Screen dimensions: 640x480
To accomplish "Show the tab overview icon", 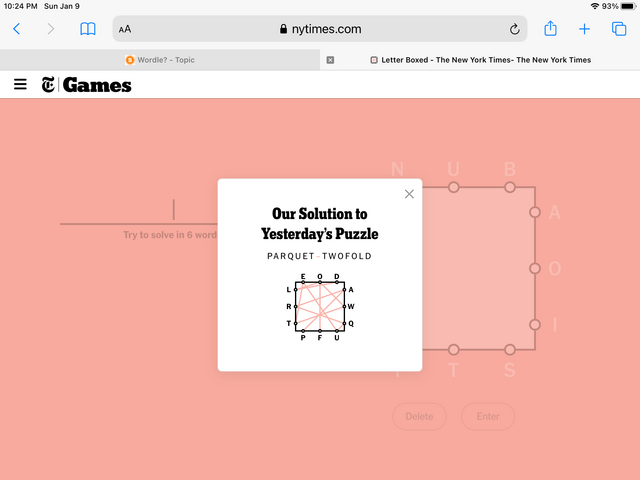I will tap(619, 29).
